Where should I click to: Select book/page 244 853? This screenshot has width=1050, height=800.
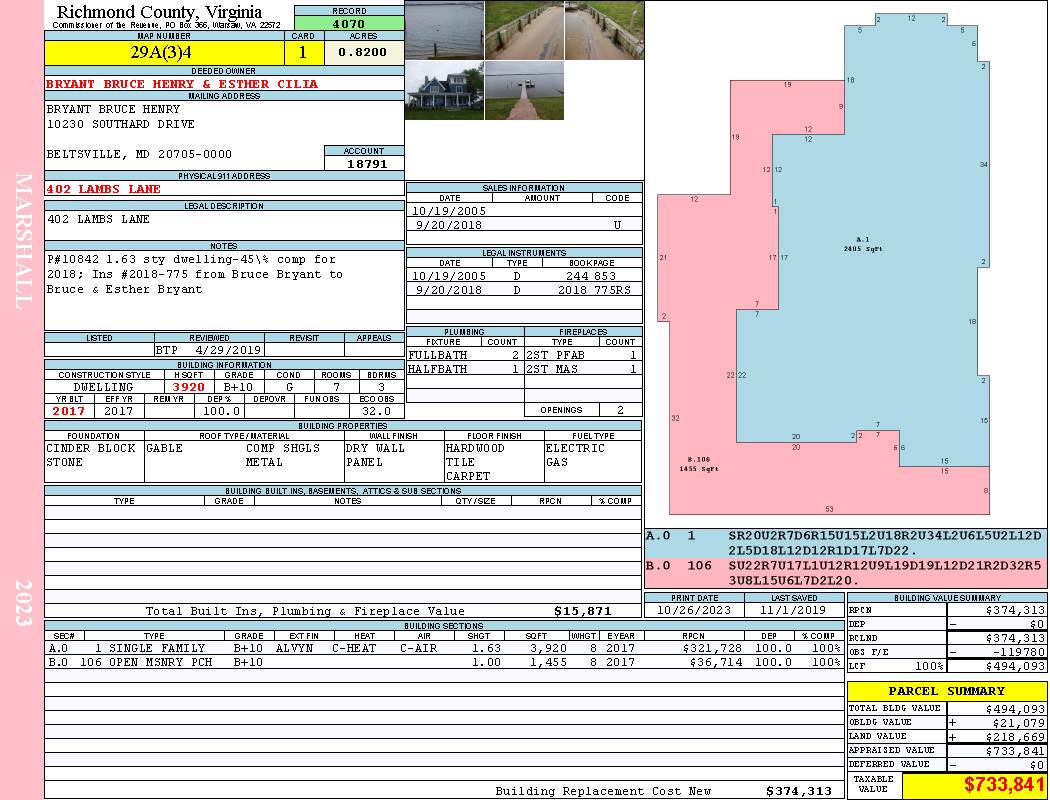pos(591,275)
